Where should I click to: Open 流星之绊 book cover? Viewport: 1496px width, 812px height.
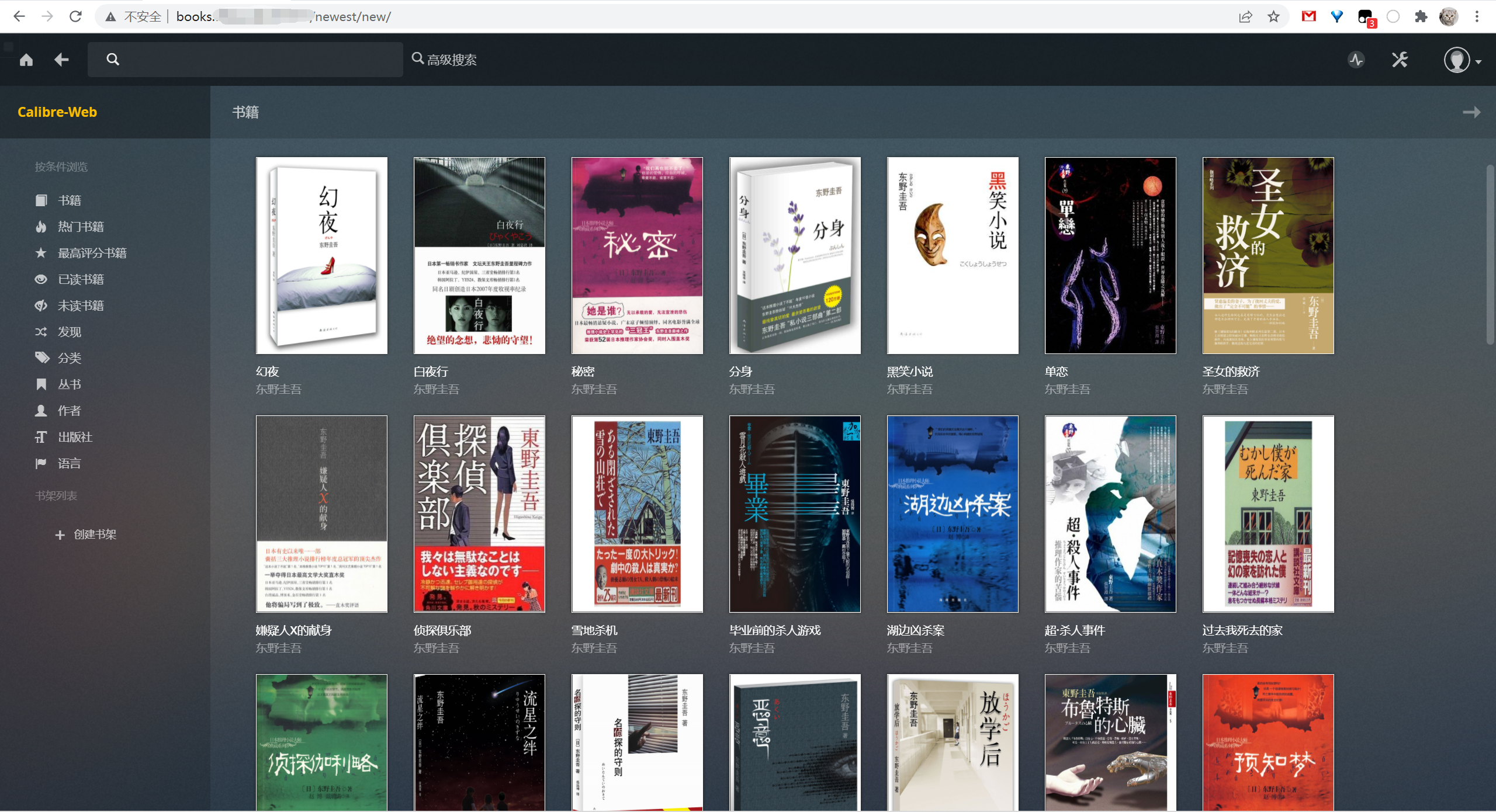pyautogui.click(x=480, y=742)
